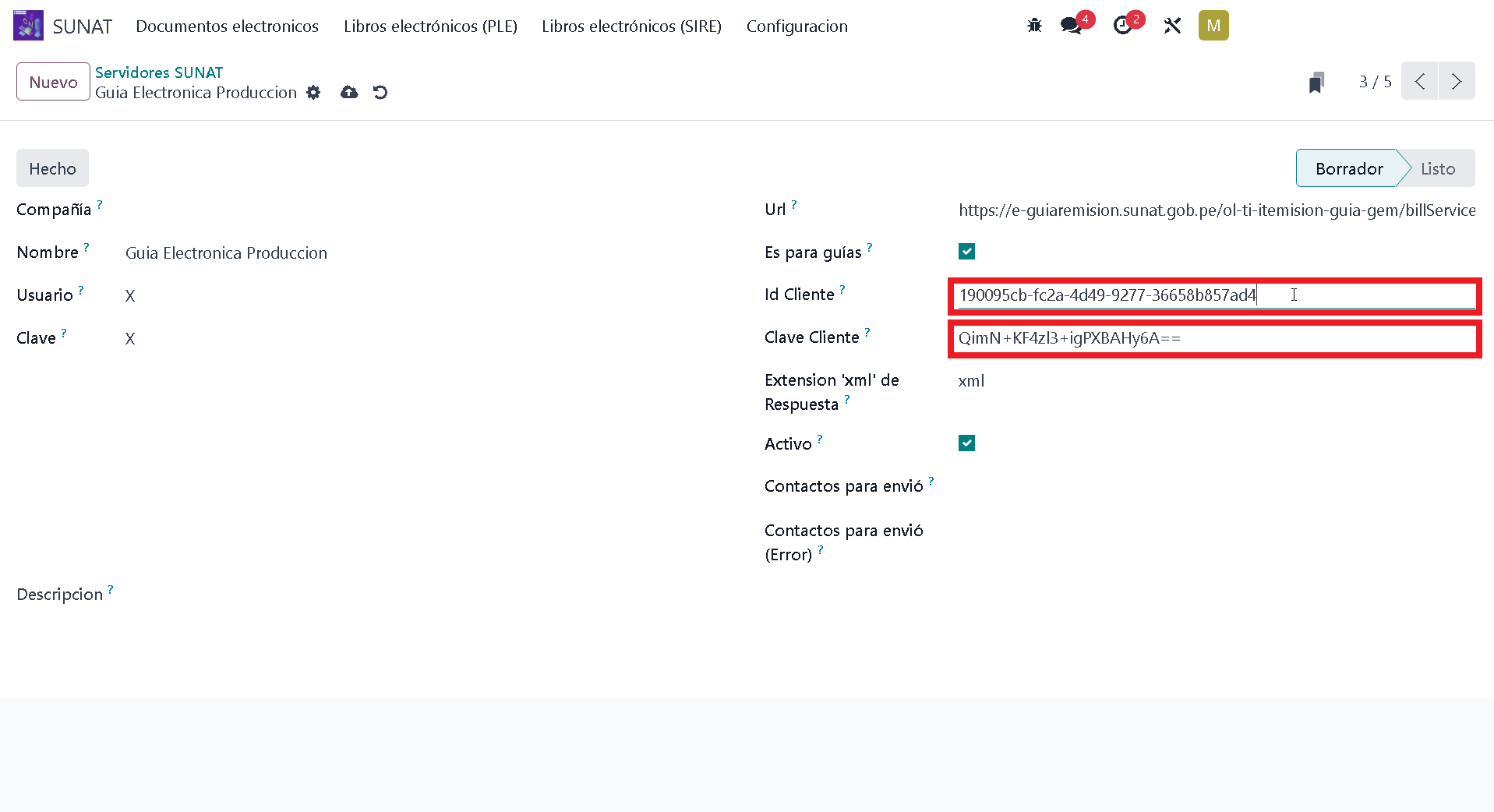Toggle the Activo checkbox
This screenshot has width=1494, height=812.
tap(966, 443)
